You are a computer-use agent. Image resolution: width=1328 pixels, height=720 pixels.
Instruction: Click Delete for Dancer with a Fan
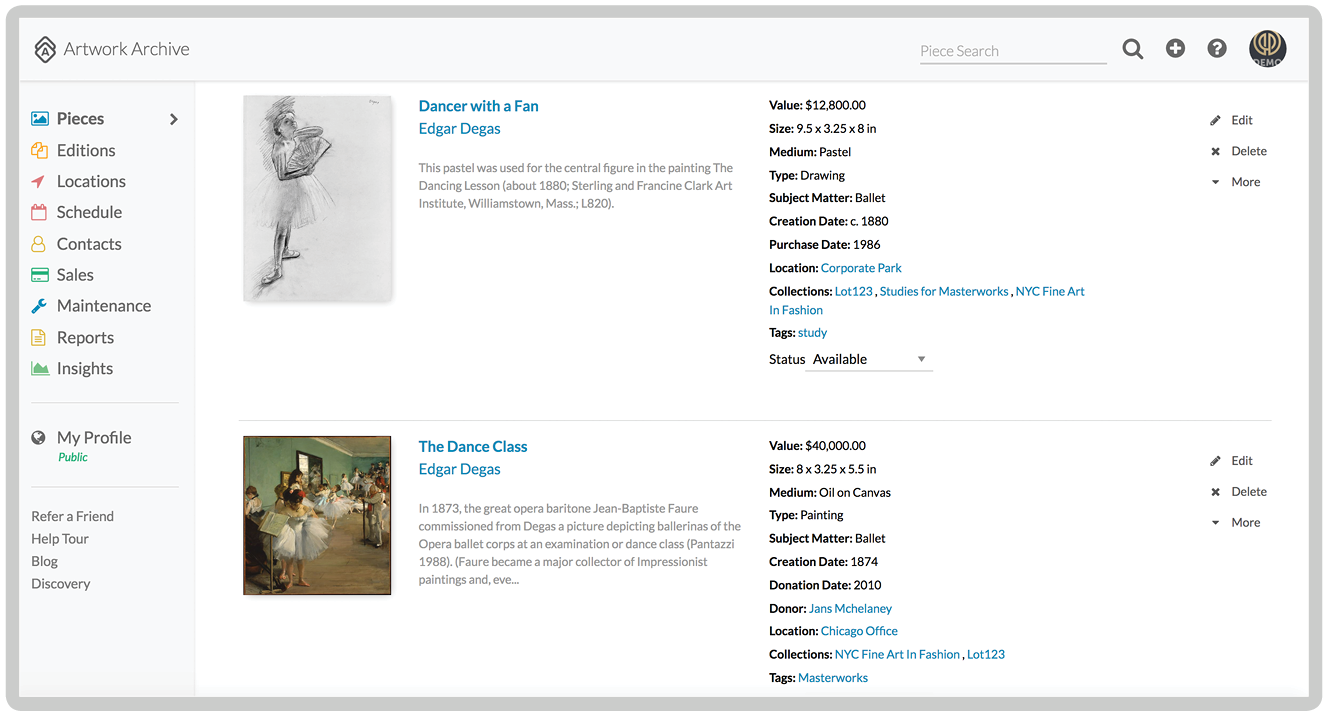coord(1245,150)
